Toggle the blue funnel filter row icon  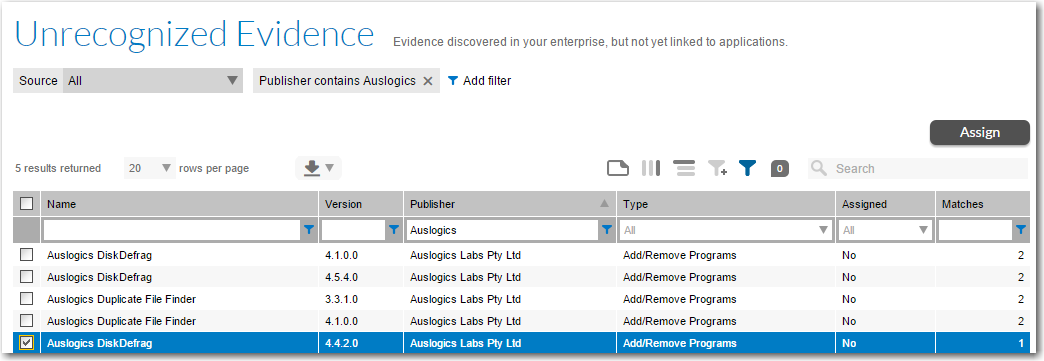coord(748,169)
